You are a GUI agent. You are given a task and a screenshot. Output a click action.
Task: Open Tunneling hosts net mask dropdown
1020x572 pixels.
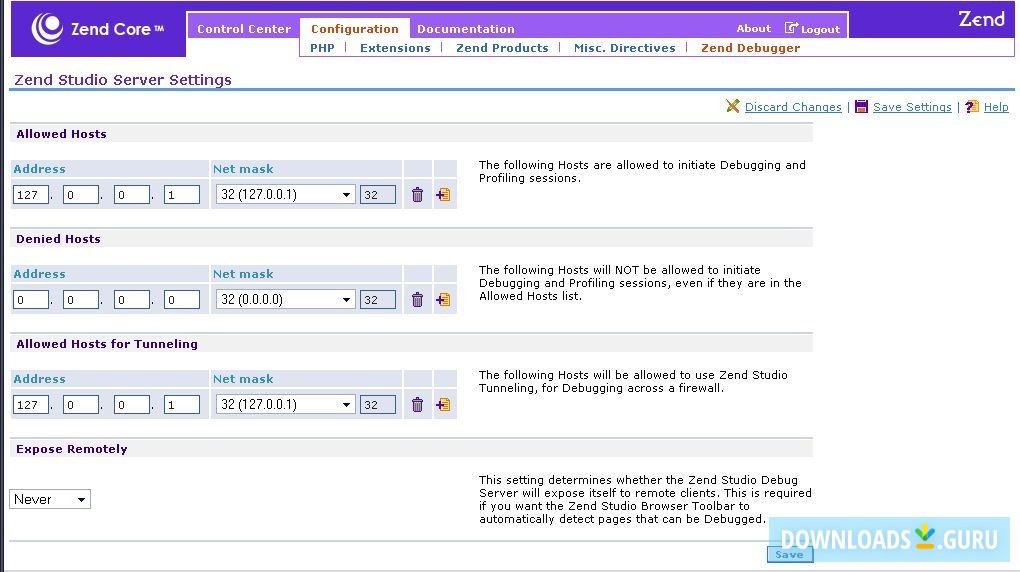coord(286,405)
